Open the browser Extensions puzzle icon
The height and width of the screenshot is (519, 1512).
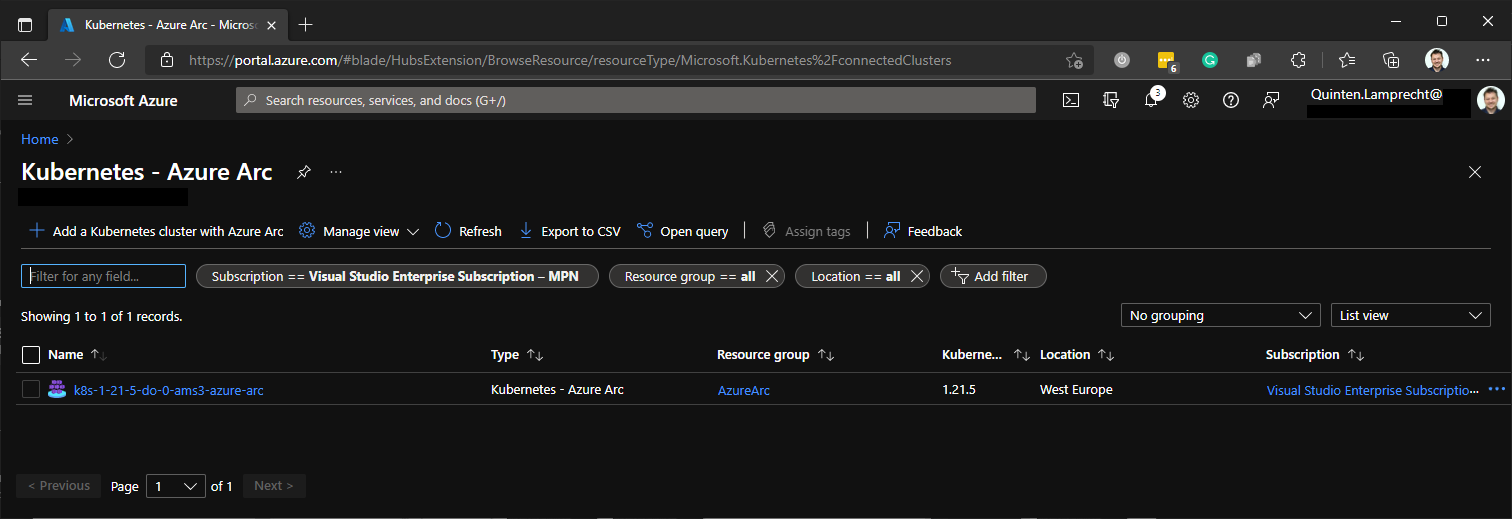pyautogui.click(x=1298, y=60)
